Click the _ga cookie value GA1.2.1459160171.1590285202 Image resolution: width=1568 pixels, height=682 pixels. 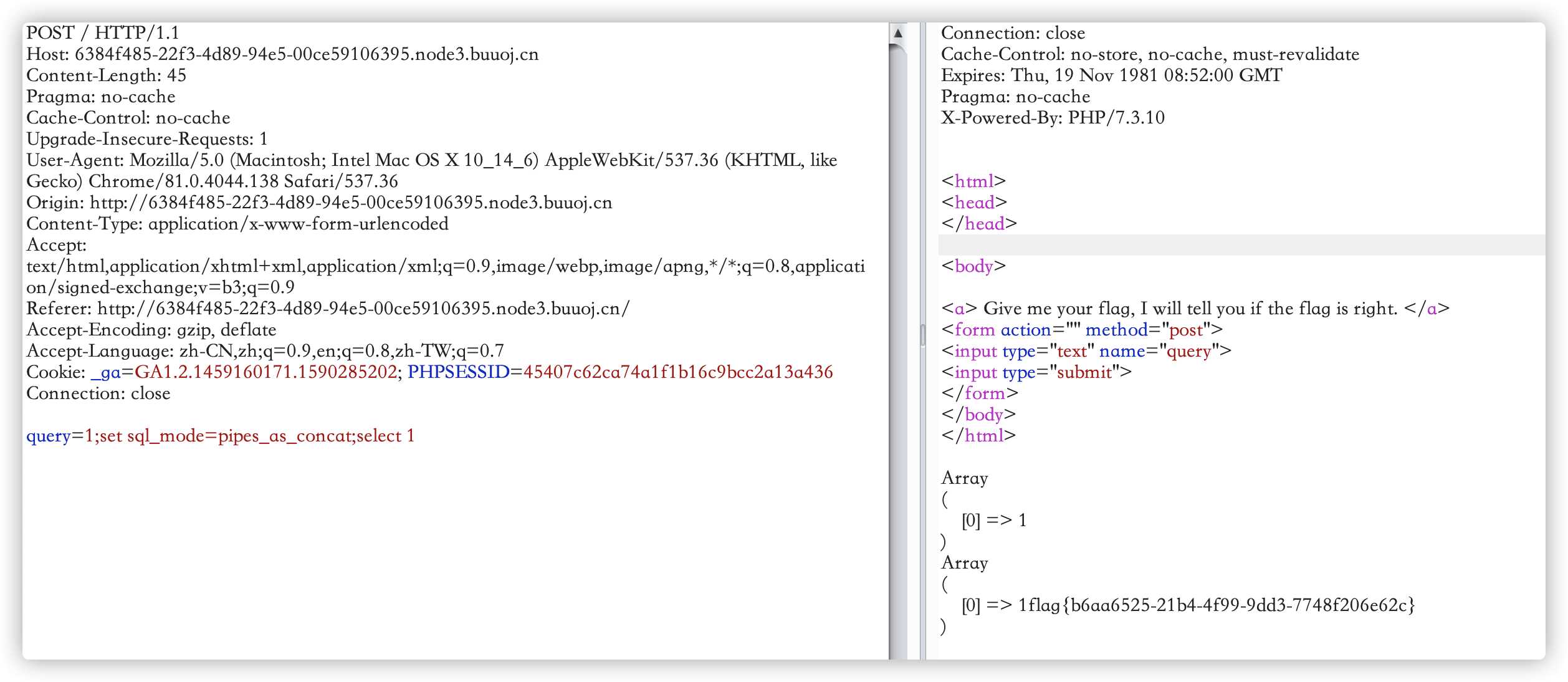[x=265, y=372]
